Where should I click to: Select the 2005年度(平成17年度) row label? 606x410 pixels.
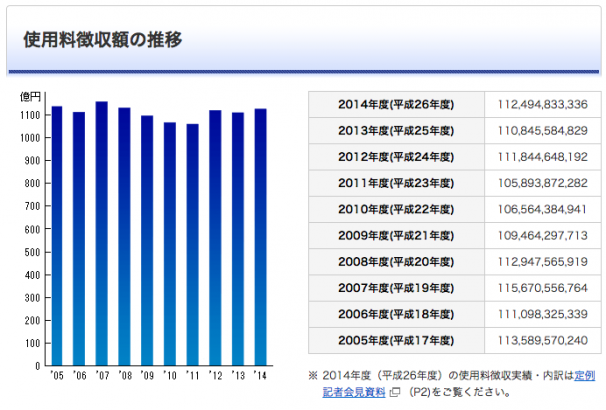(x=396, y=339)
